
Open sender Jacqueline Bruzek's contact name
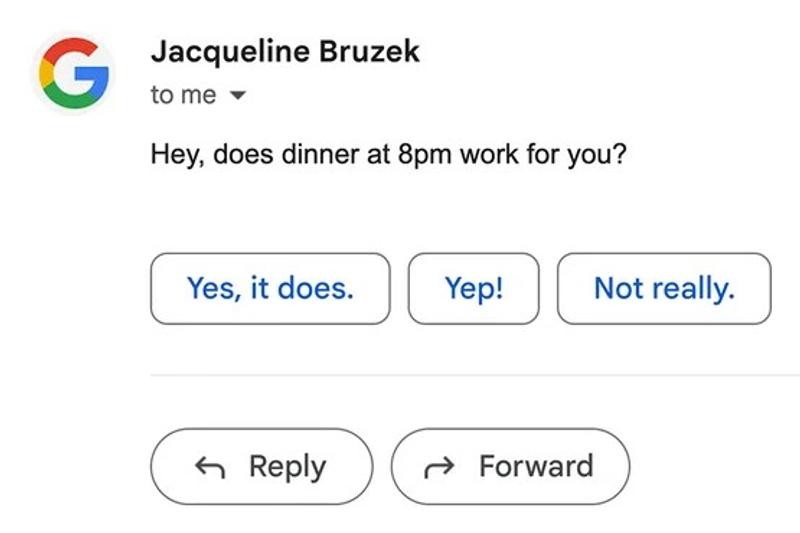(x=285, y=52)
